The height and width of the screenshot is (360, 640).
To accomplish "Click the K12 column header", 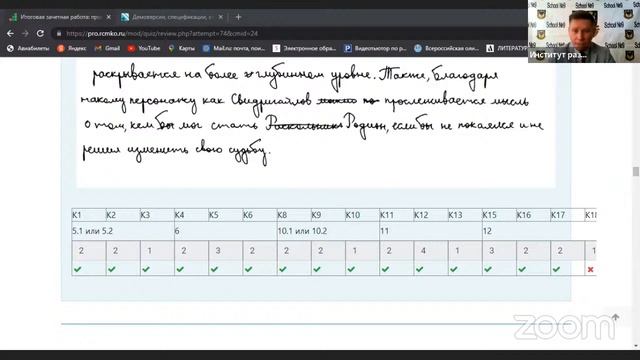I will 432,215.
